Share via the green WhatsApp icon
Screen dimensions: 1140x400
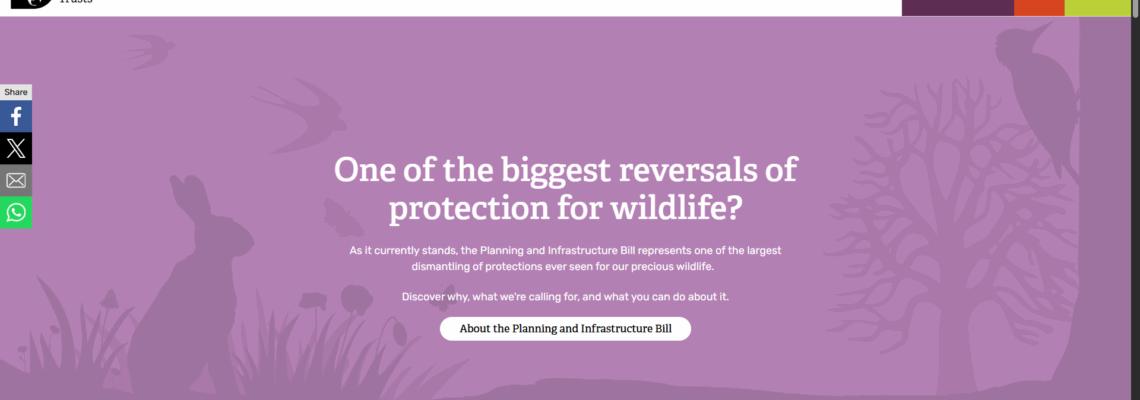(16, 212)
